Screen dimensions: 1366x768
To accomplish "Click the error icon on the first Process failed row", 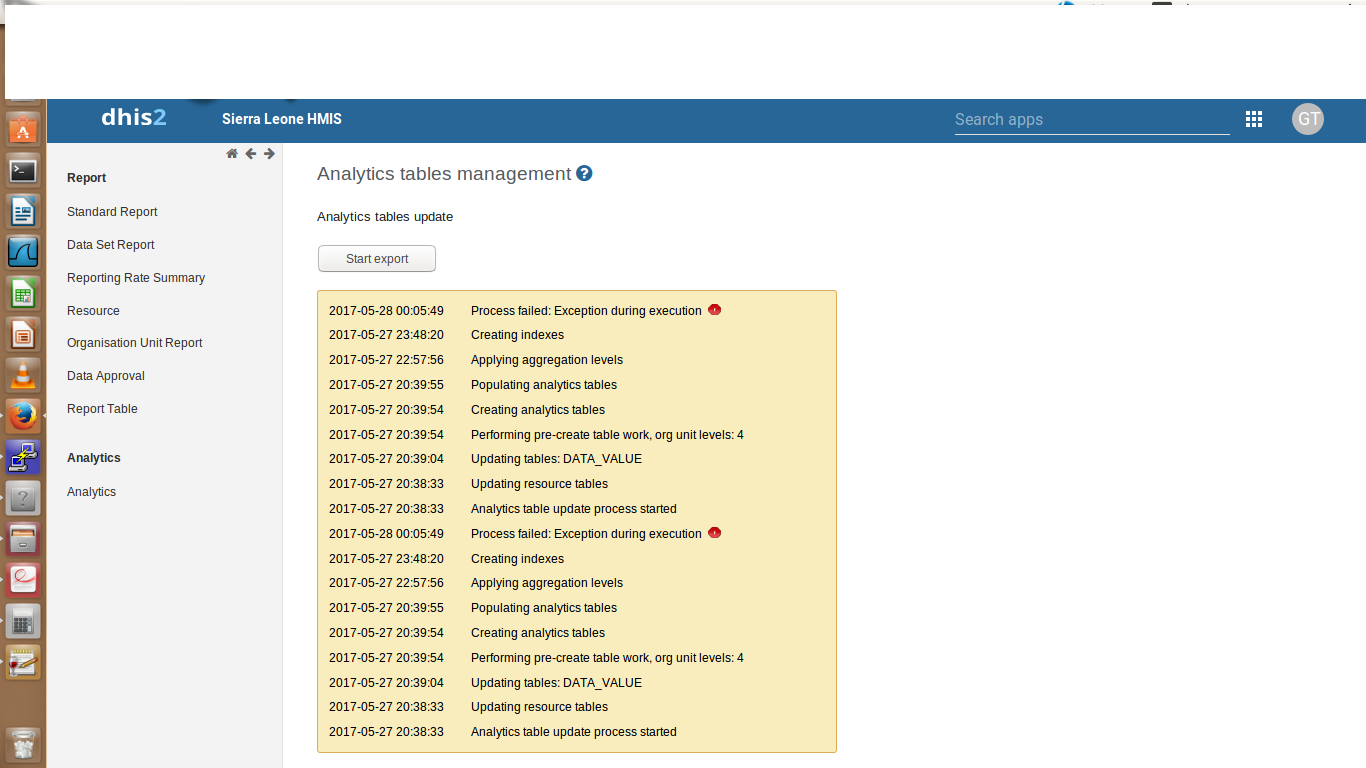I will coord(714,310).
